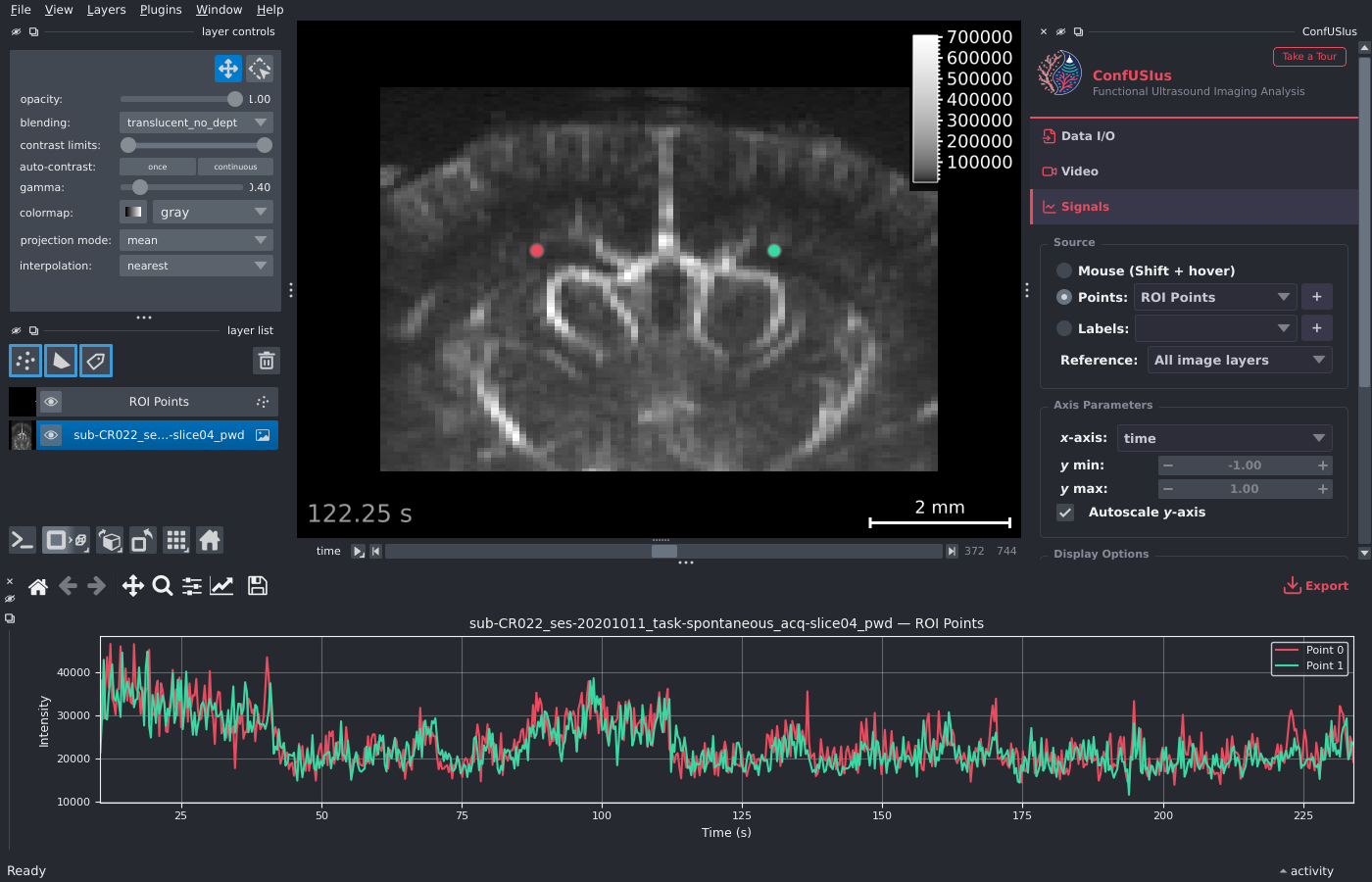Screen dimensions: 1372x882
Task: Save the plot figure
Action: pyautogui.click(x=258, y=586)
